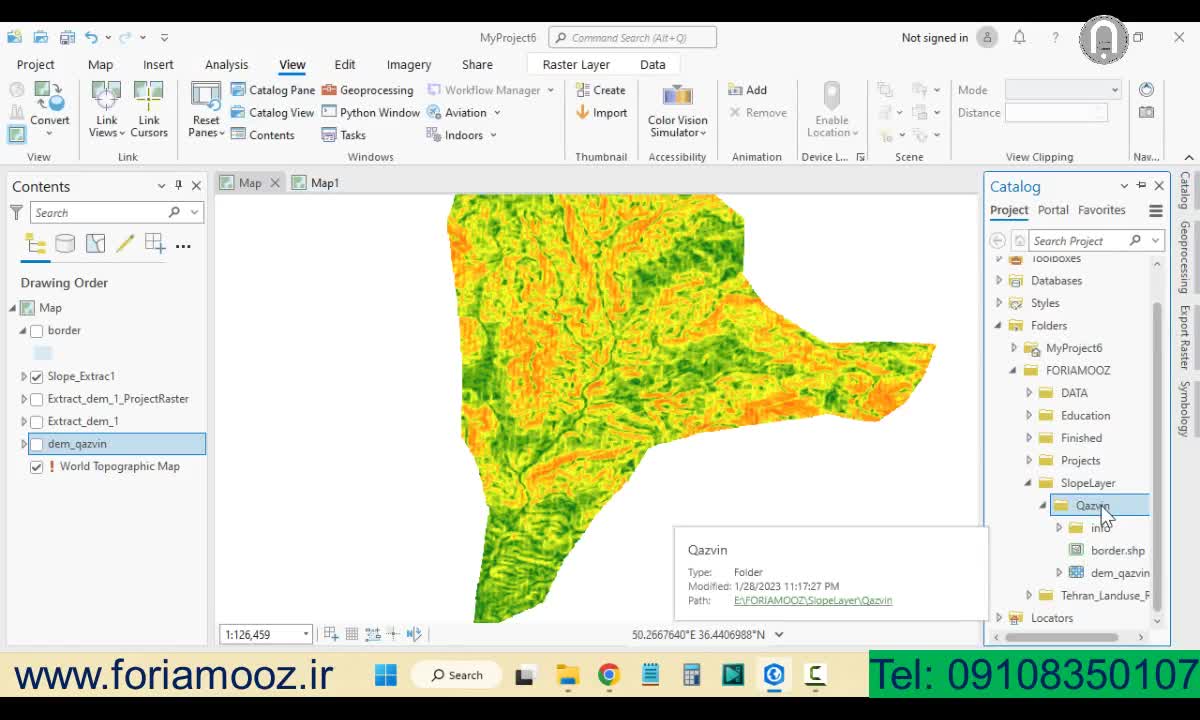This screenshot has width=1200, height=720.
Task: Open the Python Window
Action: pyautogui.click(x=370, y=113)
